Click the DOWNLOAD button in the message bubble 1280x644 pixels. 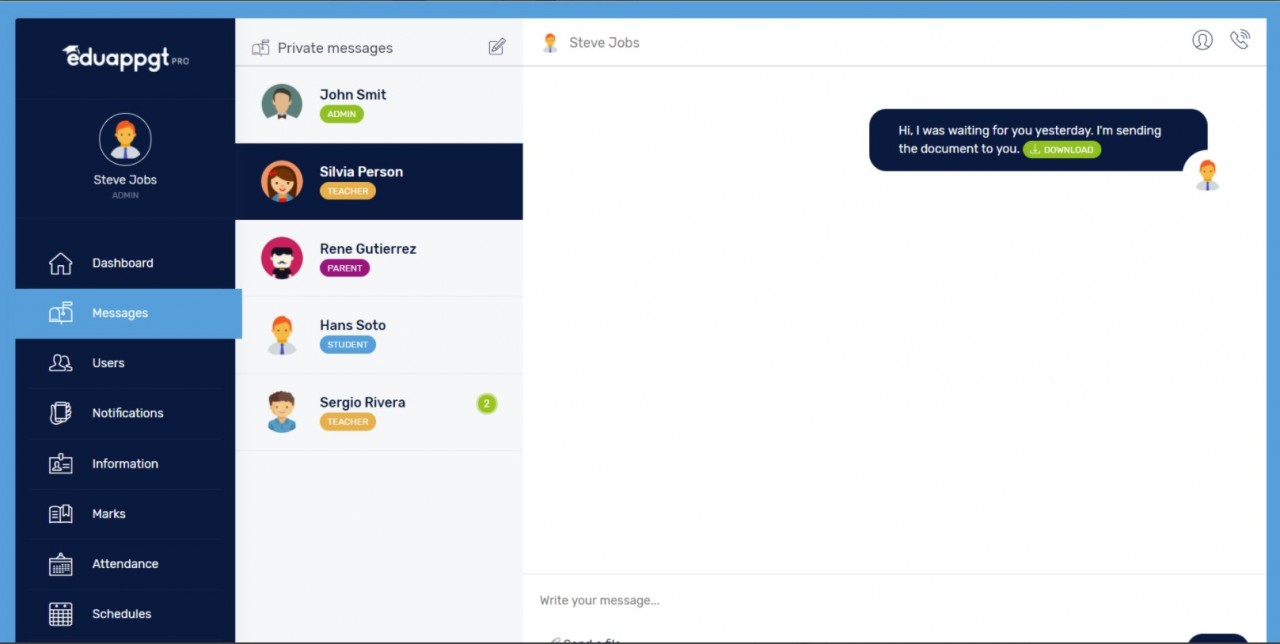(x=1061, y=149)
